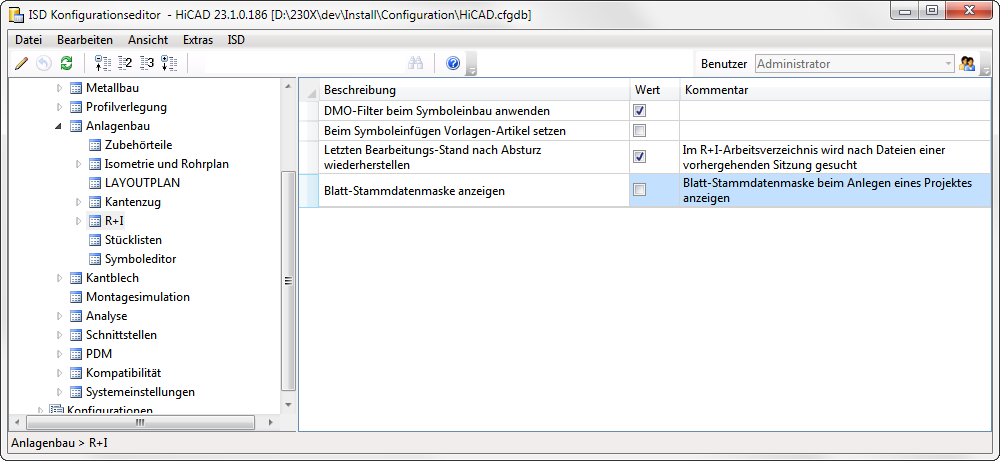Screen dimensions: 1000x461
Task: Expand the PDM tree node
Action: click(x=59, y=354)
